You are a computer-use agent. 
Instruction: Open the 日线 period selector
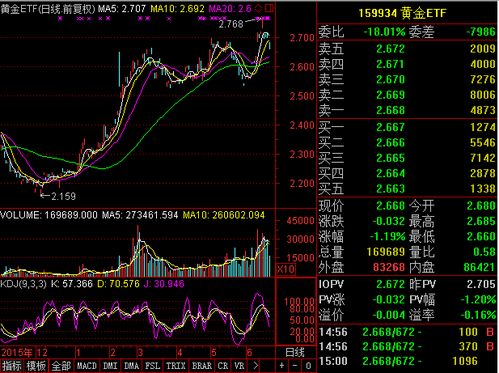295,352
